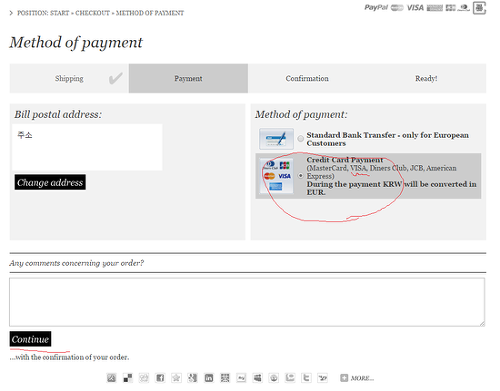Viewport: 500px width, 391px height.
Task: Open the Confirmation step tab
Action: [307, 78]
